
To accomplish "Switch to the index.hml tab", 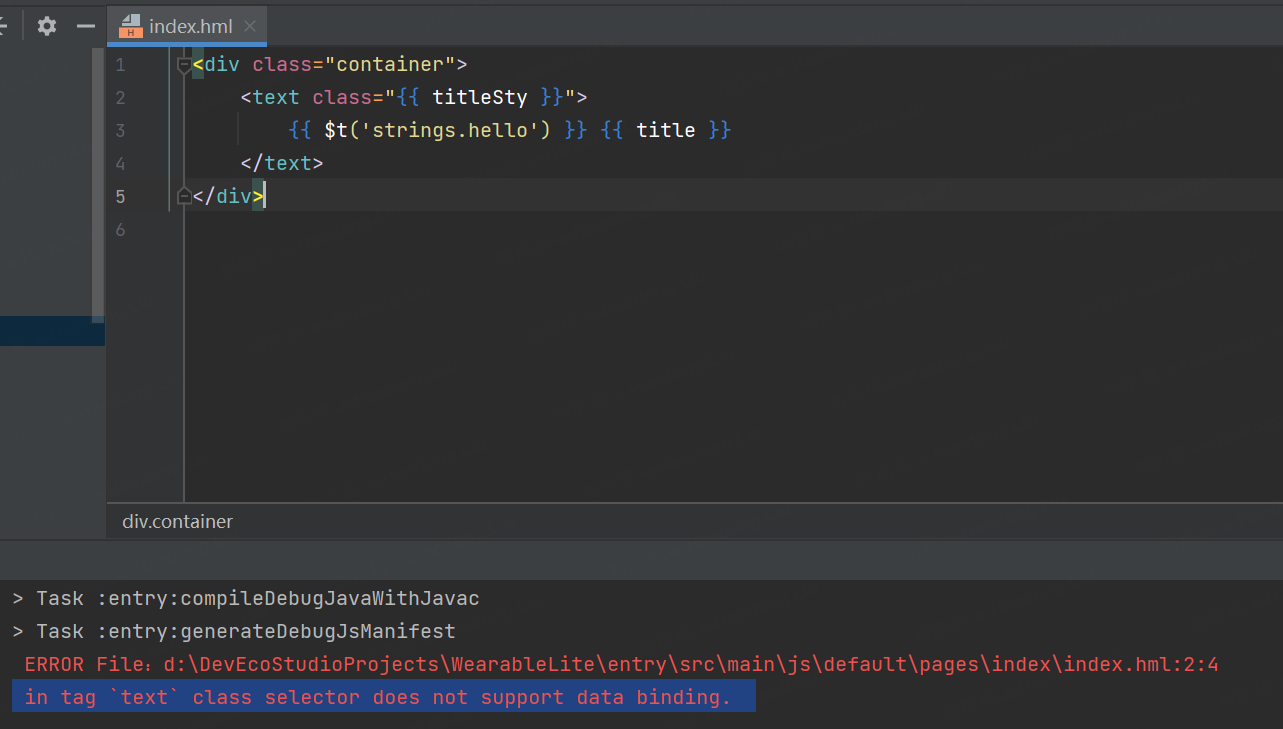I will [x=190, y=27].
